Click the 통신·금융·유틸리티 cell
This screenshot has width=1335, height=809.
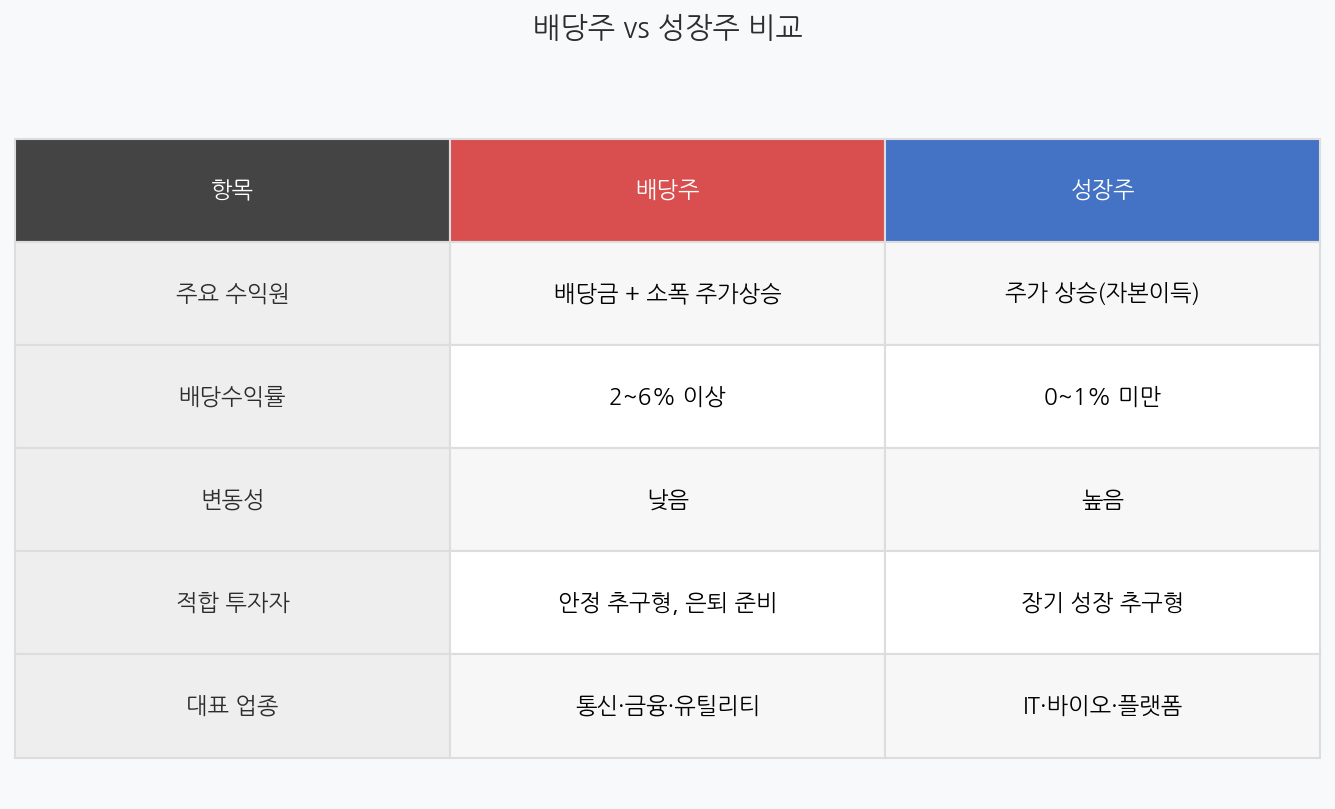667,705
